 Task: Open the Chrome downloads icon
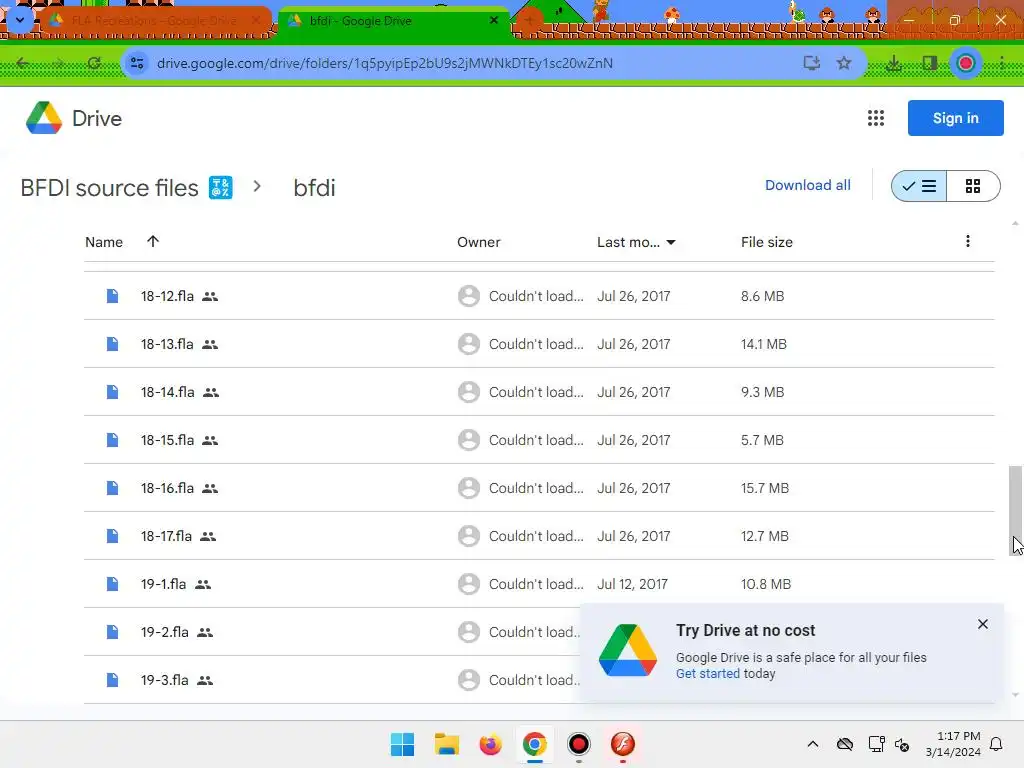(893, 63)
